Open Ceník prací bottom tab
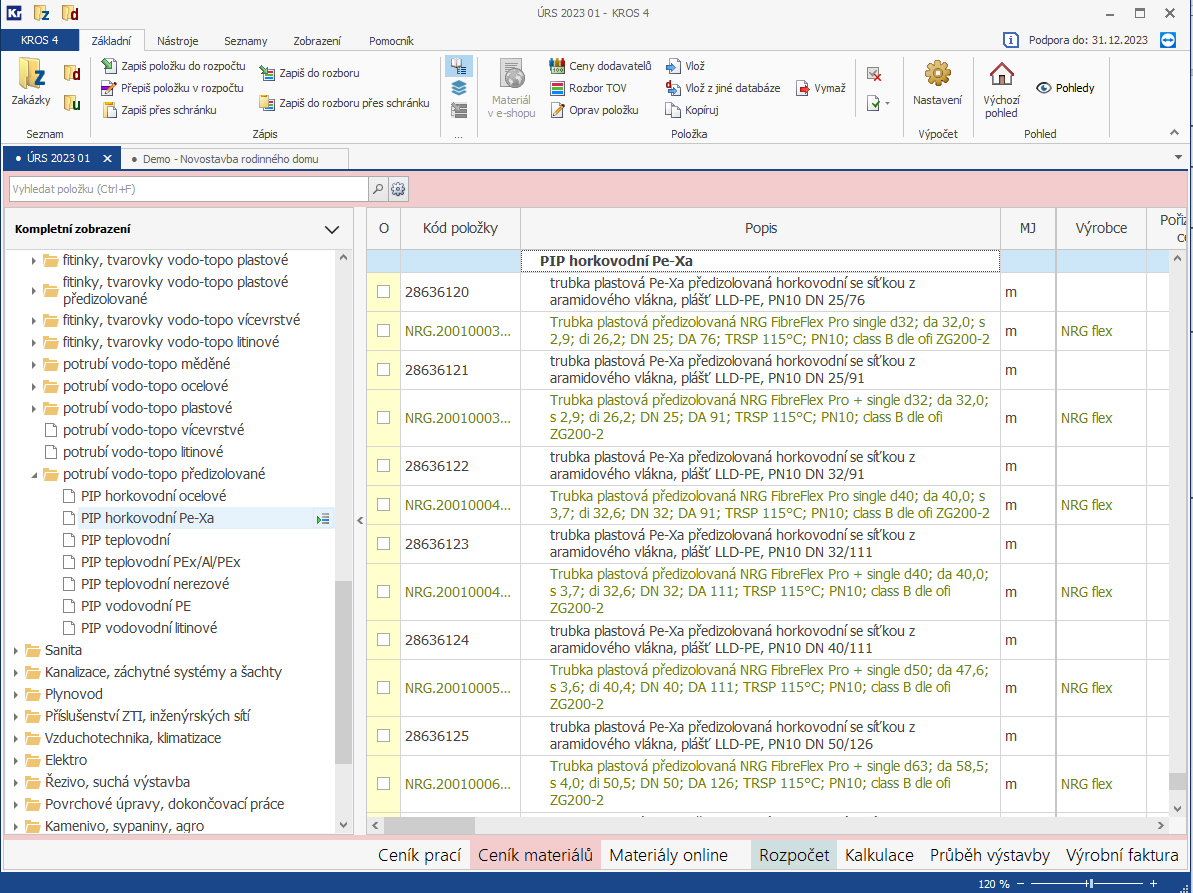 [x=419, y=856]
